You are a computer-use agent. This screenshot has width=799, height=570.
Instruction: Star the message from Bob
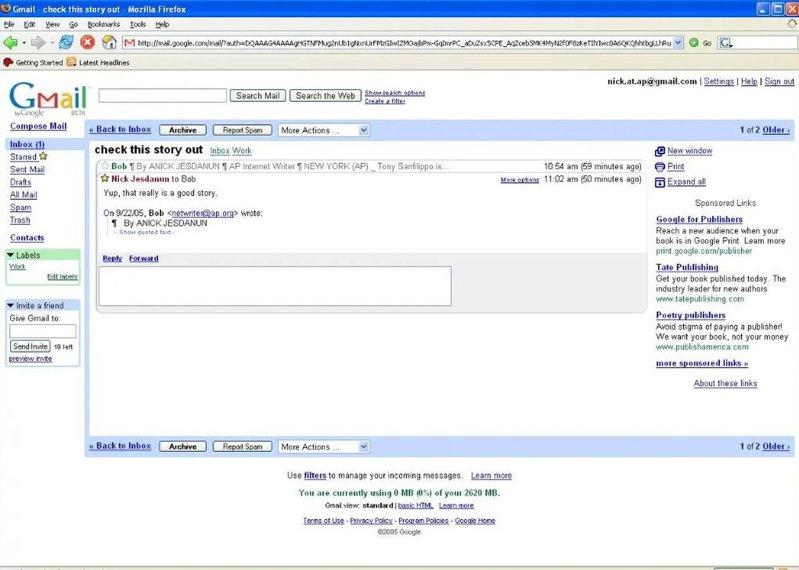104,166
